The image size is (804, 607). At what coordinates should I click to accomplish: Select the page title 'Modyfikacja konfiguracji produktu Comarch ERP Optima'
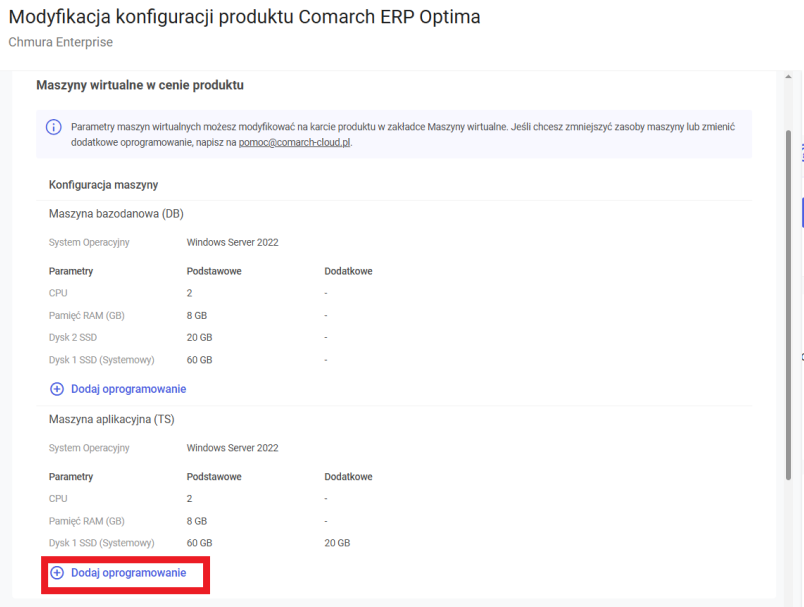click(245, 17)
